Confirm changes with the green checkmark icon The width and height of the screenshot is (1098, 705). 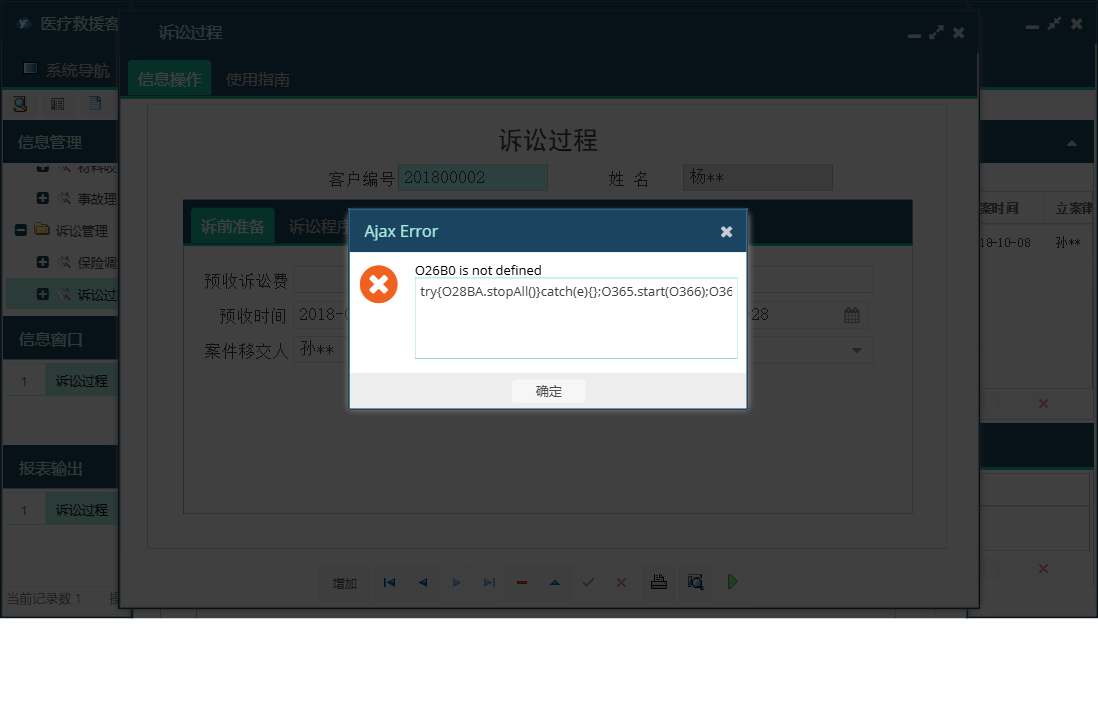click(x=587, y=582)
